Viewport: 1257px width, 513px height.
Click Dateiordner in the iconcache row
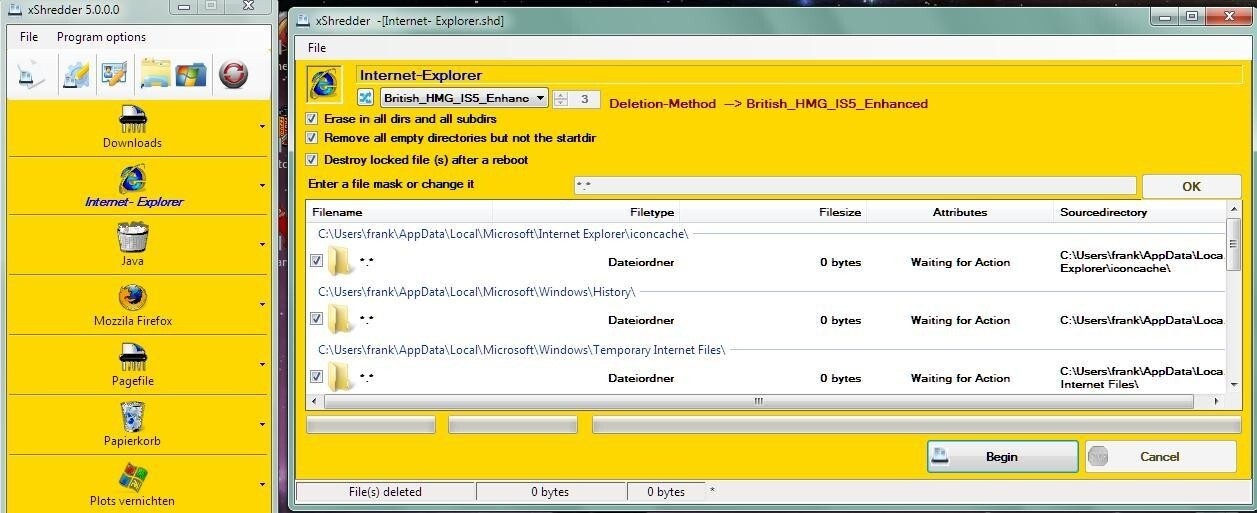click(x=641, y=262)
